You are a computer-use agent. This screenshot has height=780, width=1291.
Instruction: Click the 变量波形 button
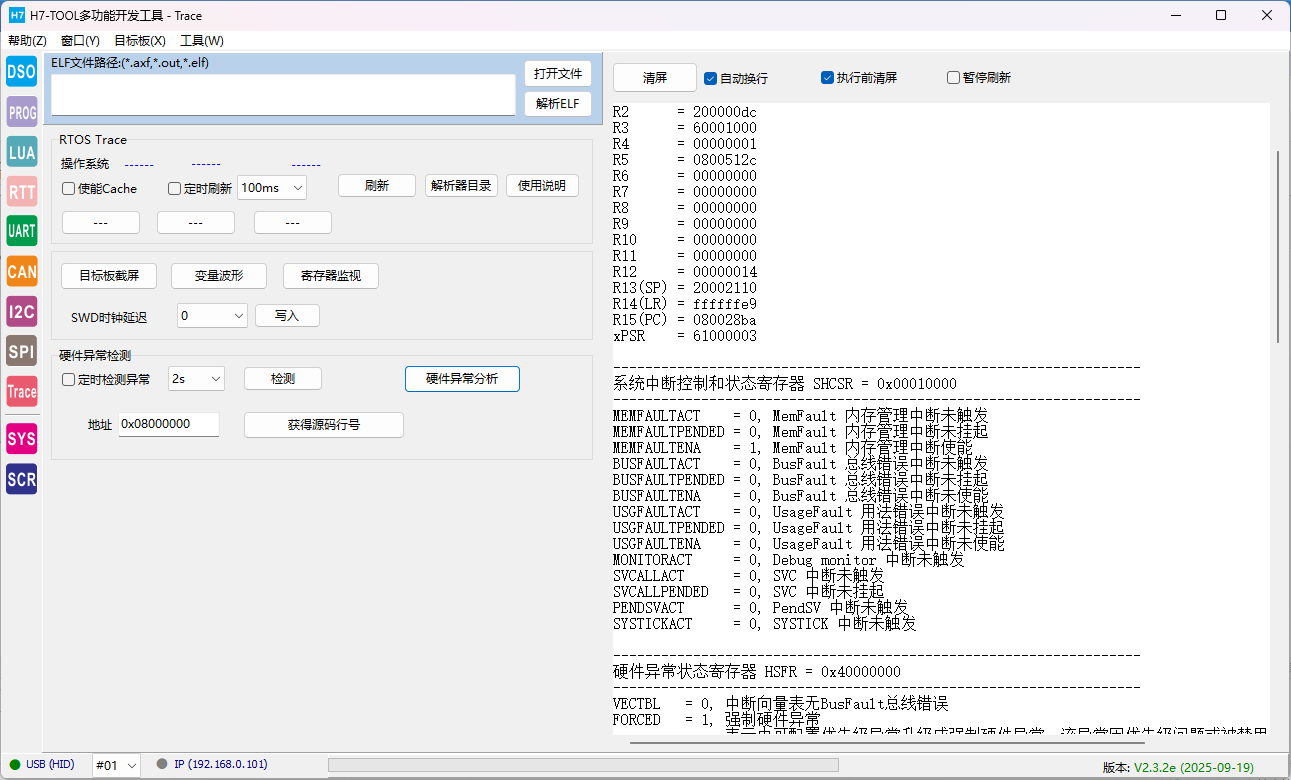[219, 276]
